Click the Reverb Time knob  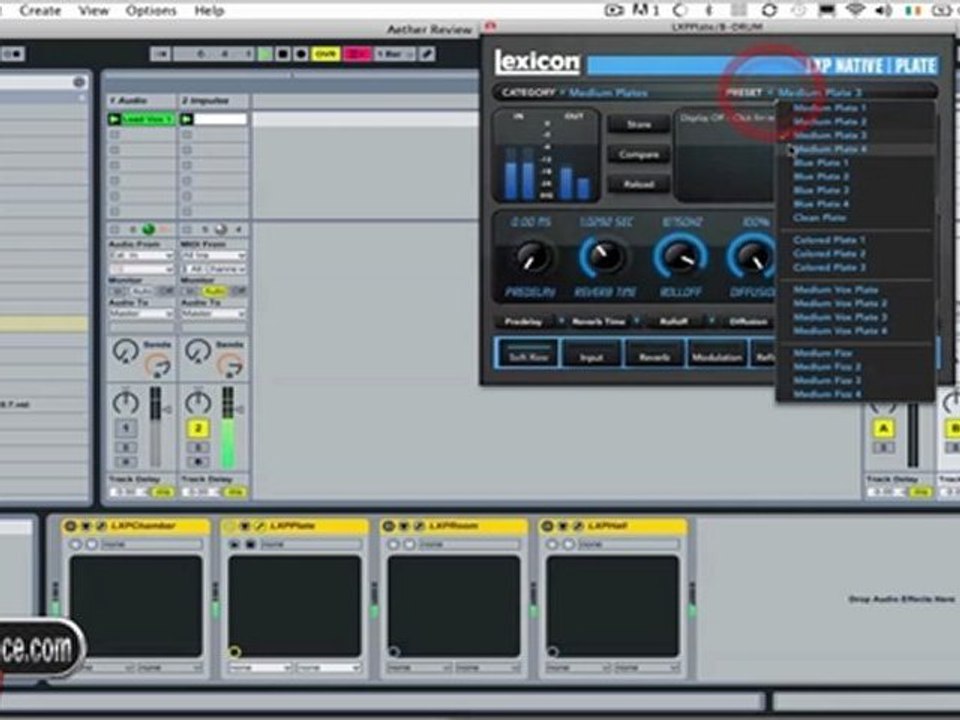point(604,257)
